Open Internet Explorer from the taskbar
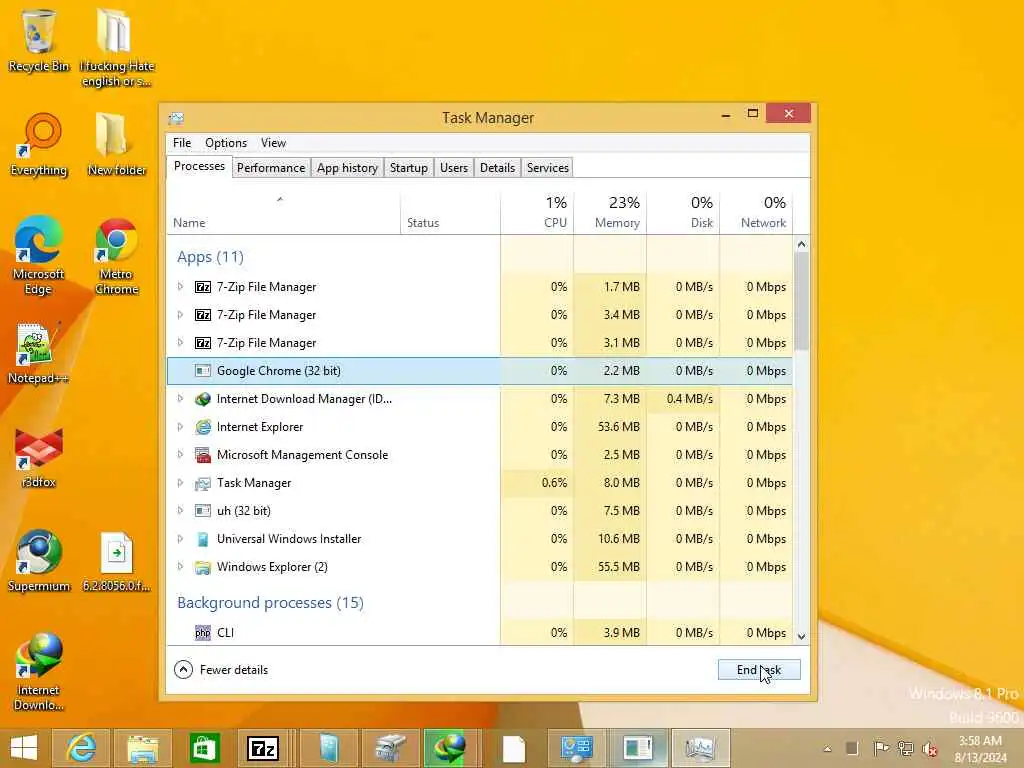 click(81, 748)
